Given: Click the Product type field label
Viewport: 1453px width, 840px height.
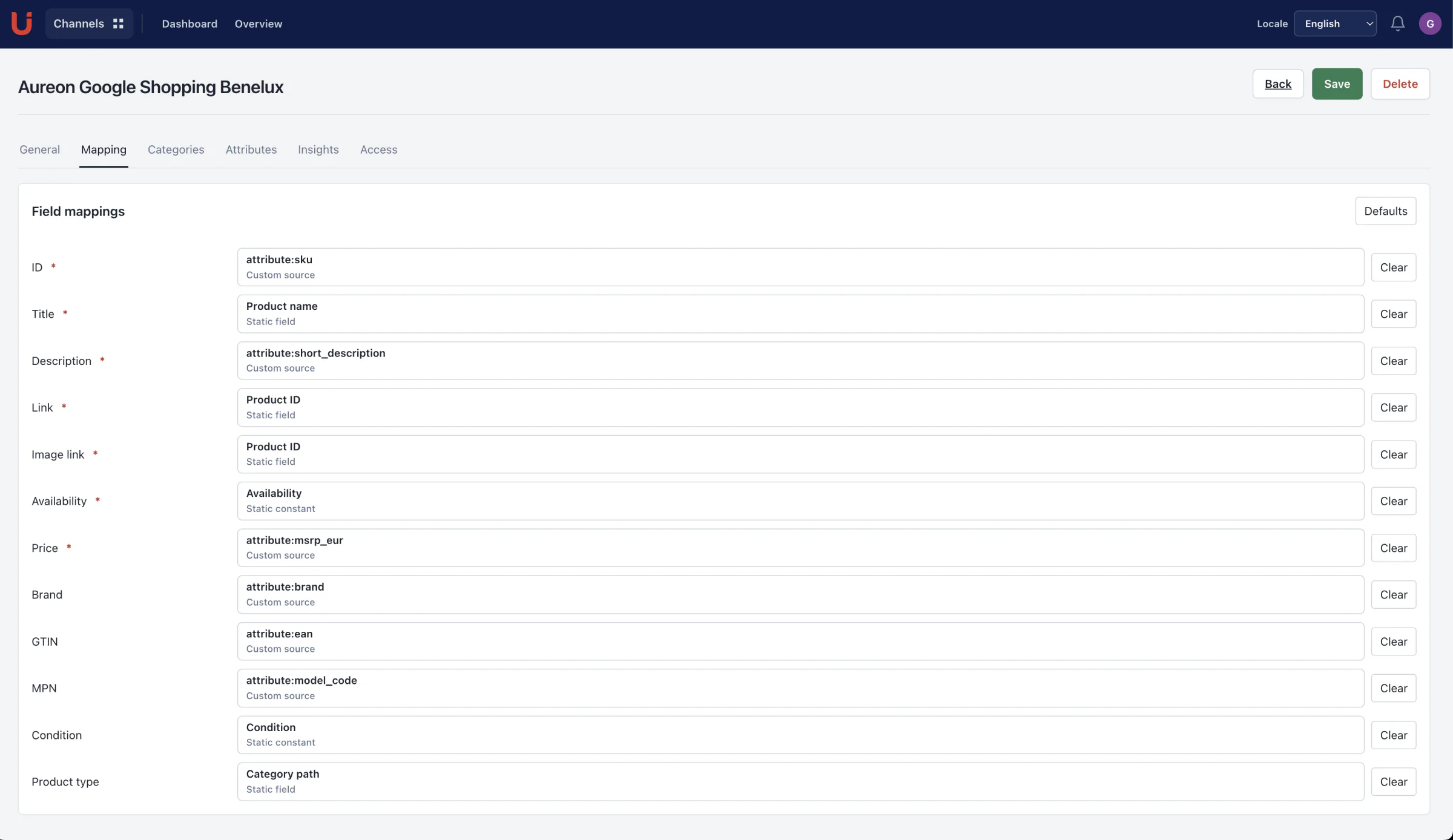Looking at the screenshot, I should (65, 781).
